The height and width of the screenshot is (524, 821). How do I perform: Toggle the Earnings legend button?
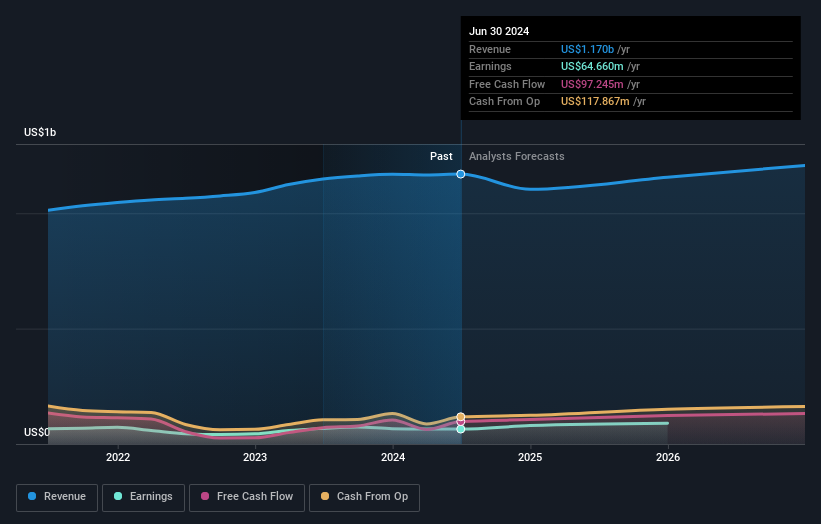143,497
